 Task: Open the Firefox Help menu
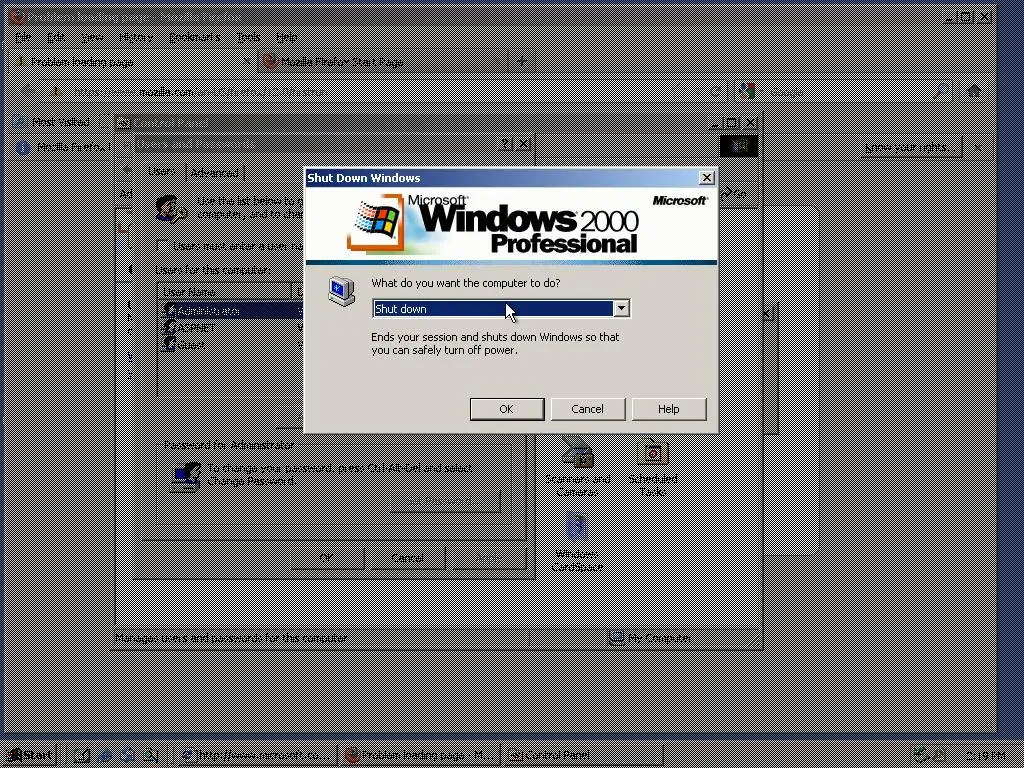point(287,37)
